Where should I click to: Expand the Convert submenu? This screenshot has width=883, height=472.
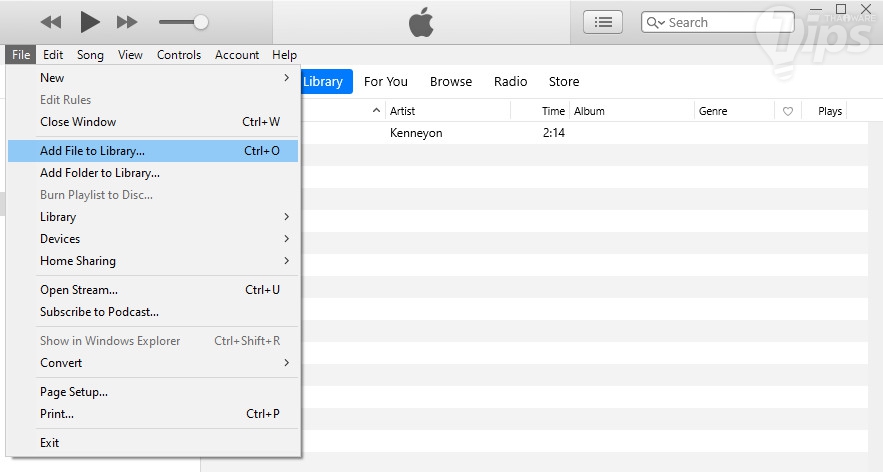point(153,363)
